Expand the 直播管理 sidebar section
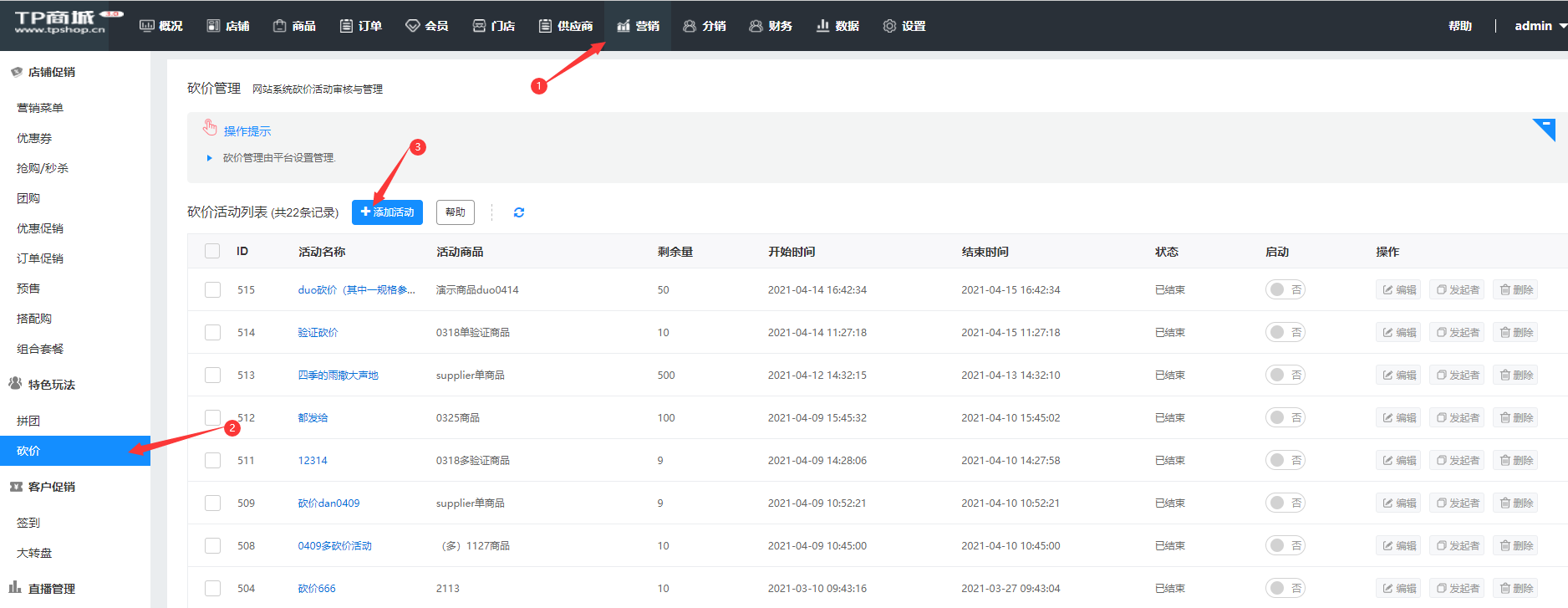The image size is (1568, 608). [x=51, y=589]
